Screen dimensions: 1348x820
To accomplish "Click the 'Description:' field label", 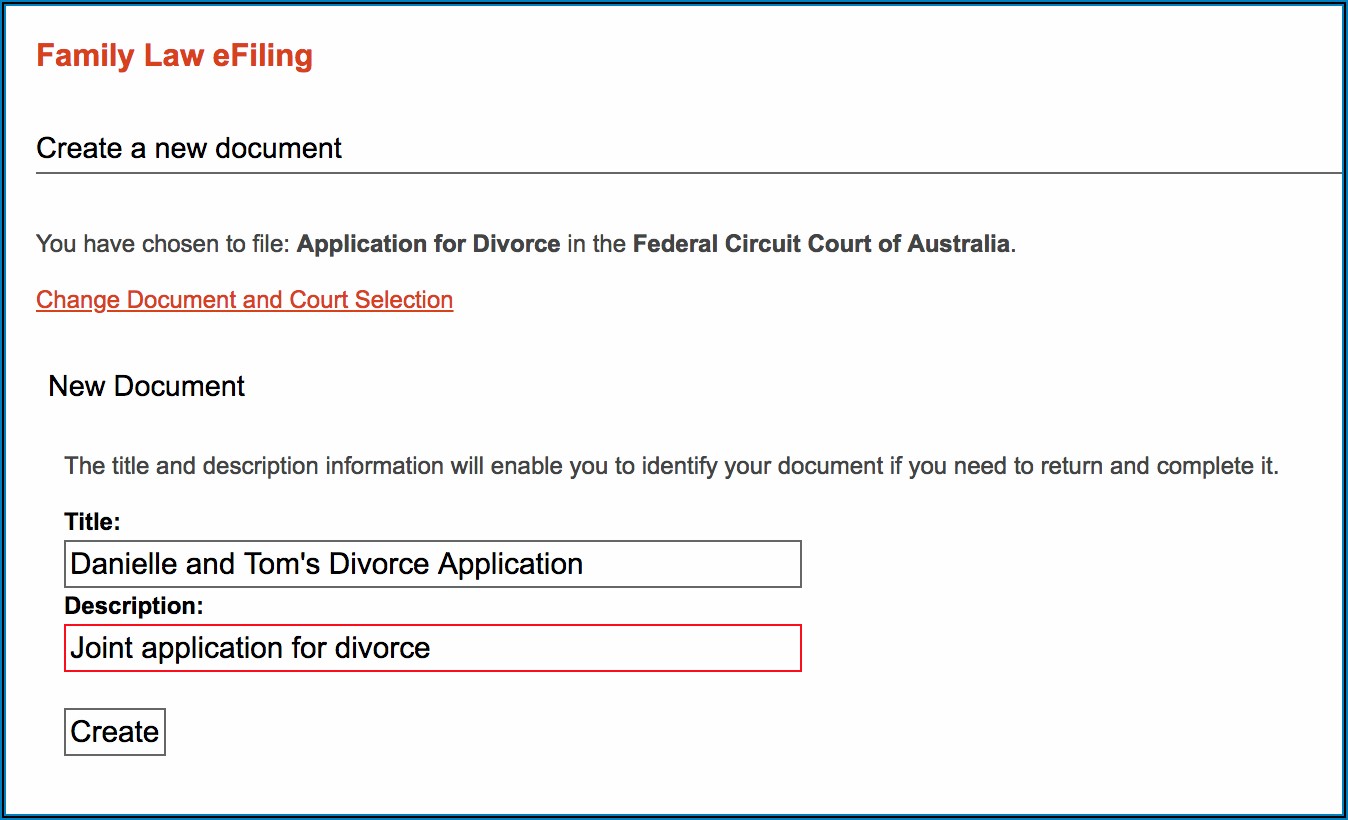I will pos(133,606).
